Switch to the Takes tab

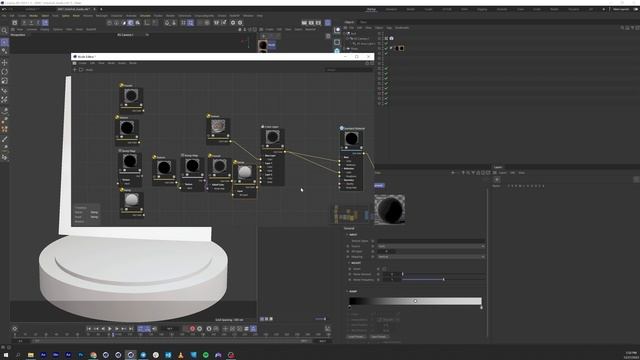363,22
